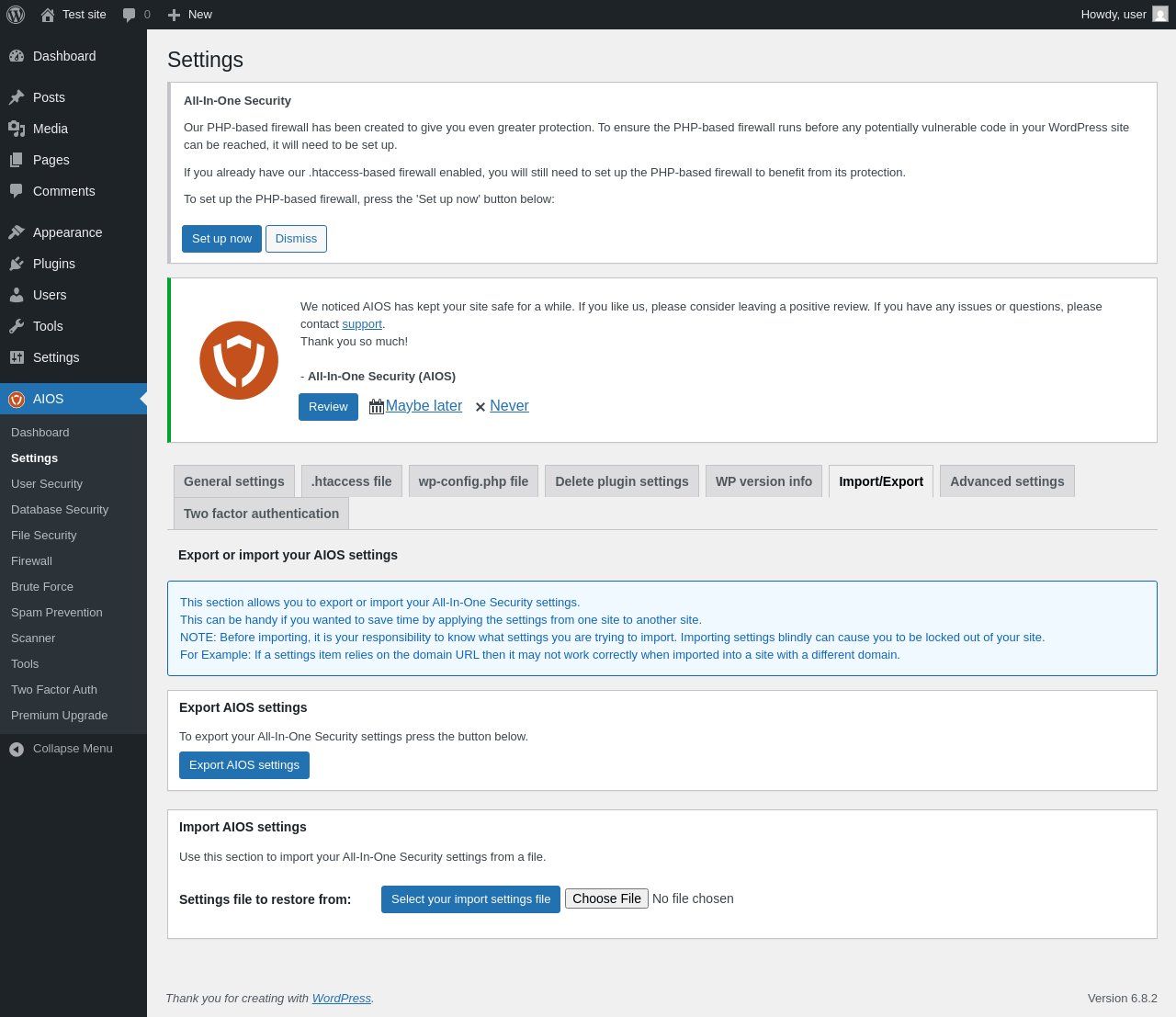Click the calendar icon beside Maybe later
Screen dimensions: 1176x1017
coord(377,406)
